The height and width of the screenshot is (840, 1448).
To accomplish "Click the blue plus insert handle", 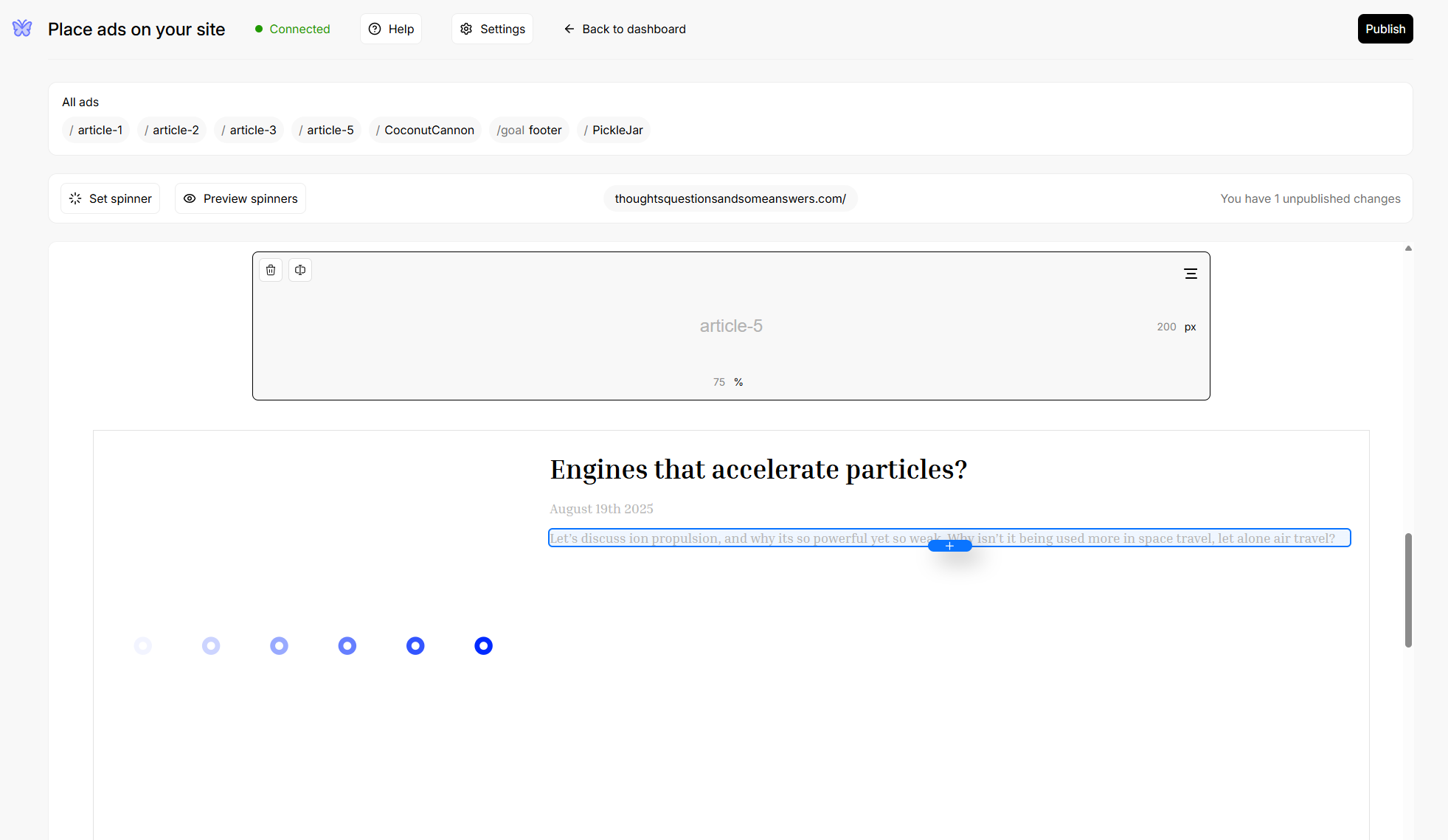I will pyautogui.click(x=949, y=546).
